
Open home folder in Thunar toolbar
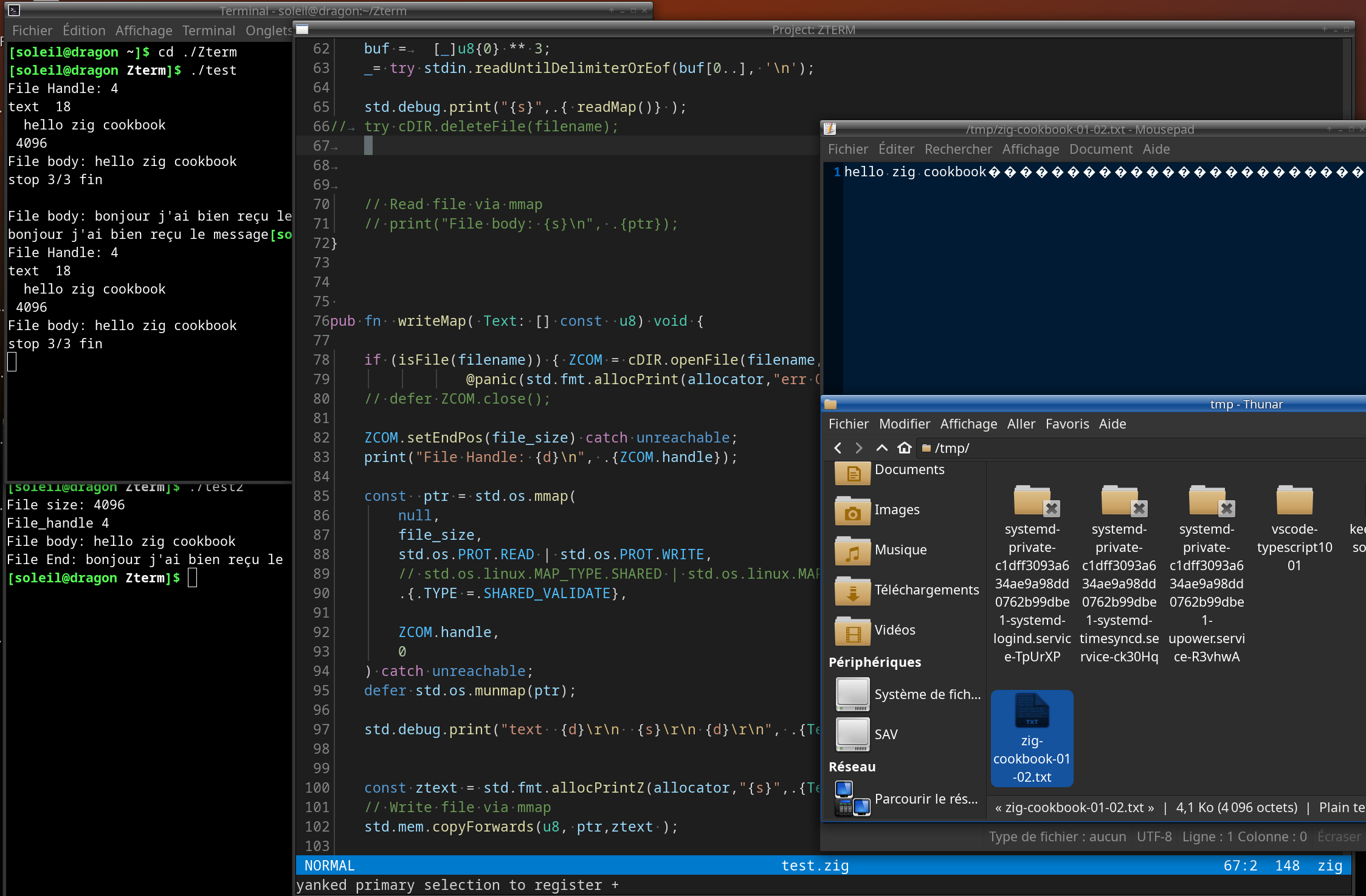pyautogui.click(x=905, y=448)
